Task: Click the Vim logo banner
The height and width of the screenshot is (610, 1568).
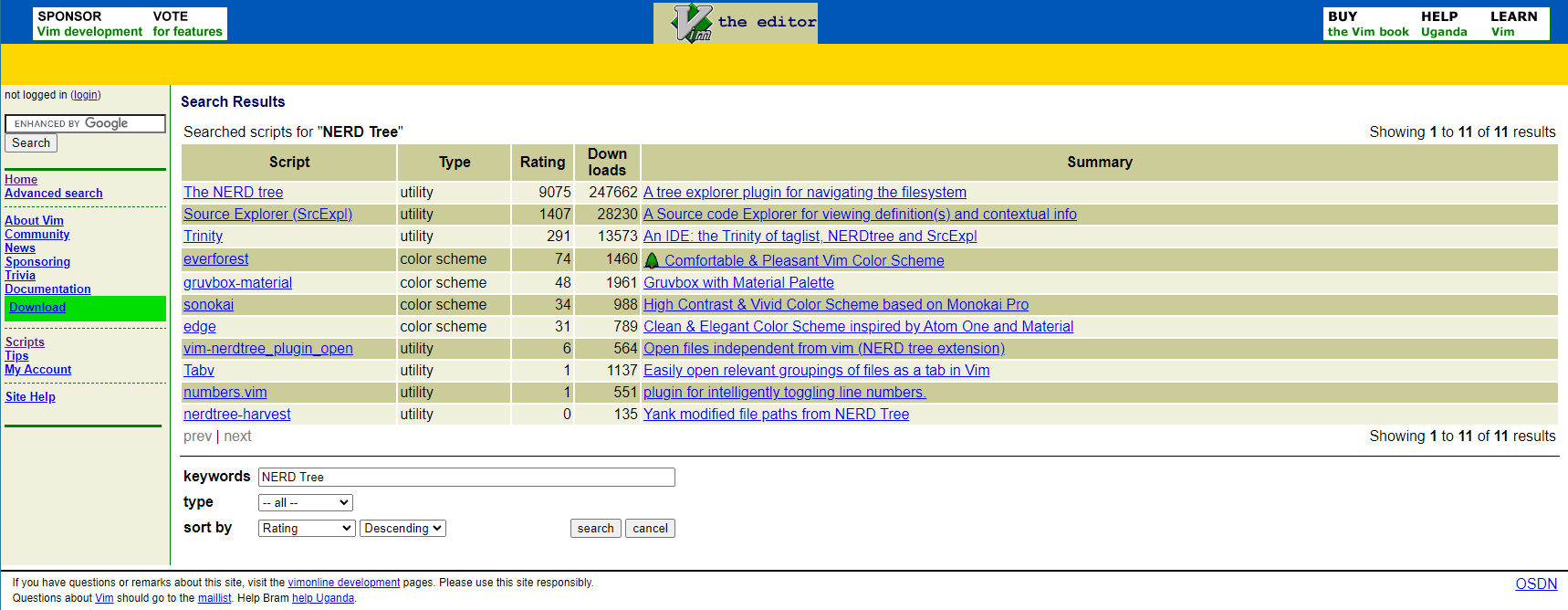Action: coord(736,23)
